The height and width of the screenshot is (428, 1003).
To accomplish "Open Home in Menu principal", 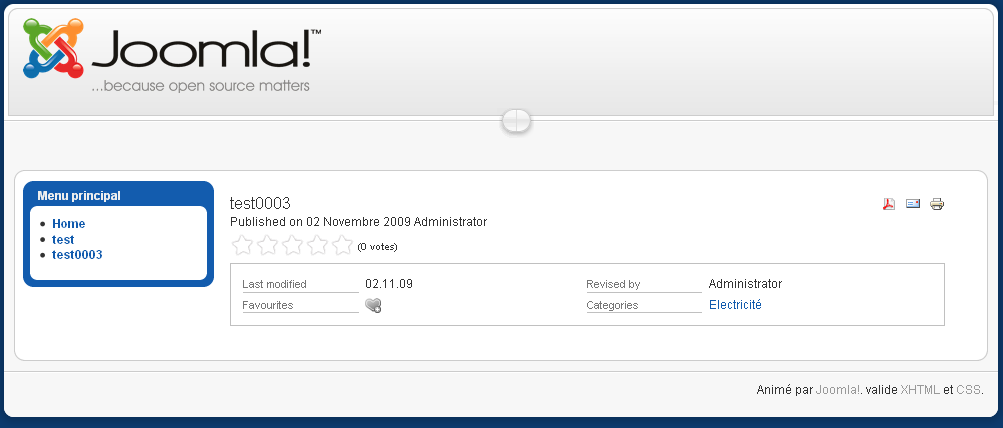I will [x=68, y=224].
